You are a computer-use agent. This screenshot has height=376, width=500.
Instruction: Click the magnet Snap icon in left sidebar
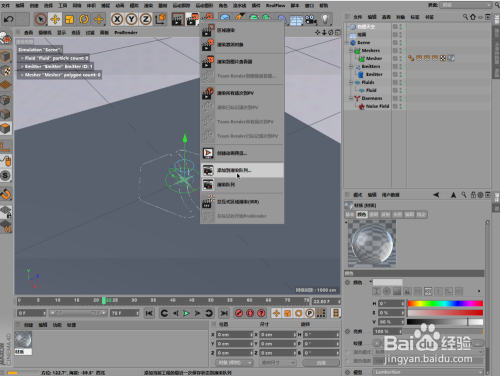click(x=6, y=194)
